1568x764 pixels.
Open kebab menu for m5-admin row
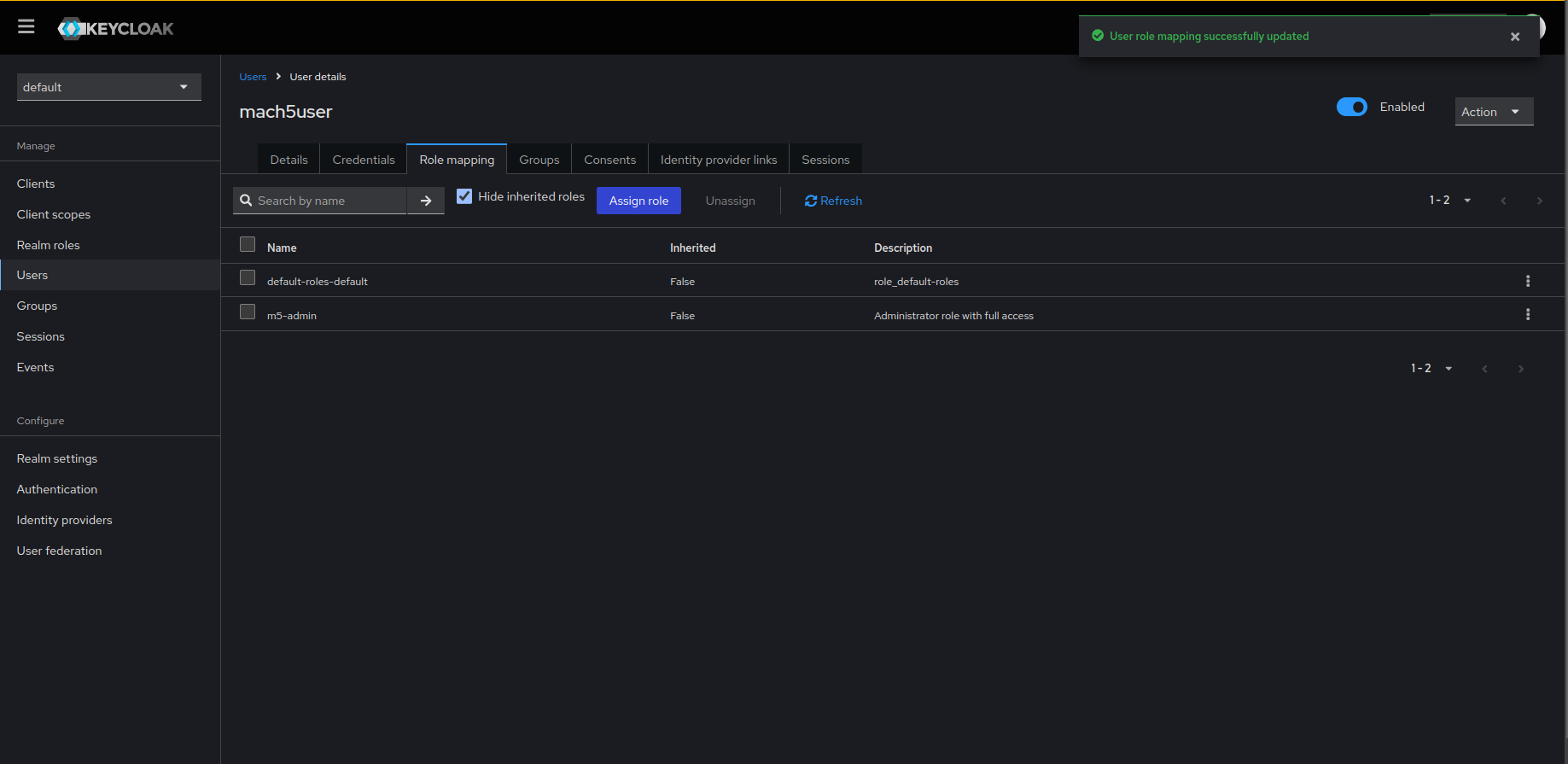[x=1527, y=315]
